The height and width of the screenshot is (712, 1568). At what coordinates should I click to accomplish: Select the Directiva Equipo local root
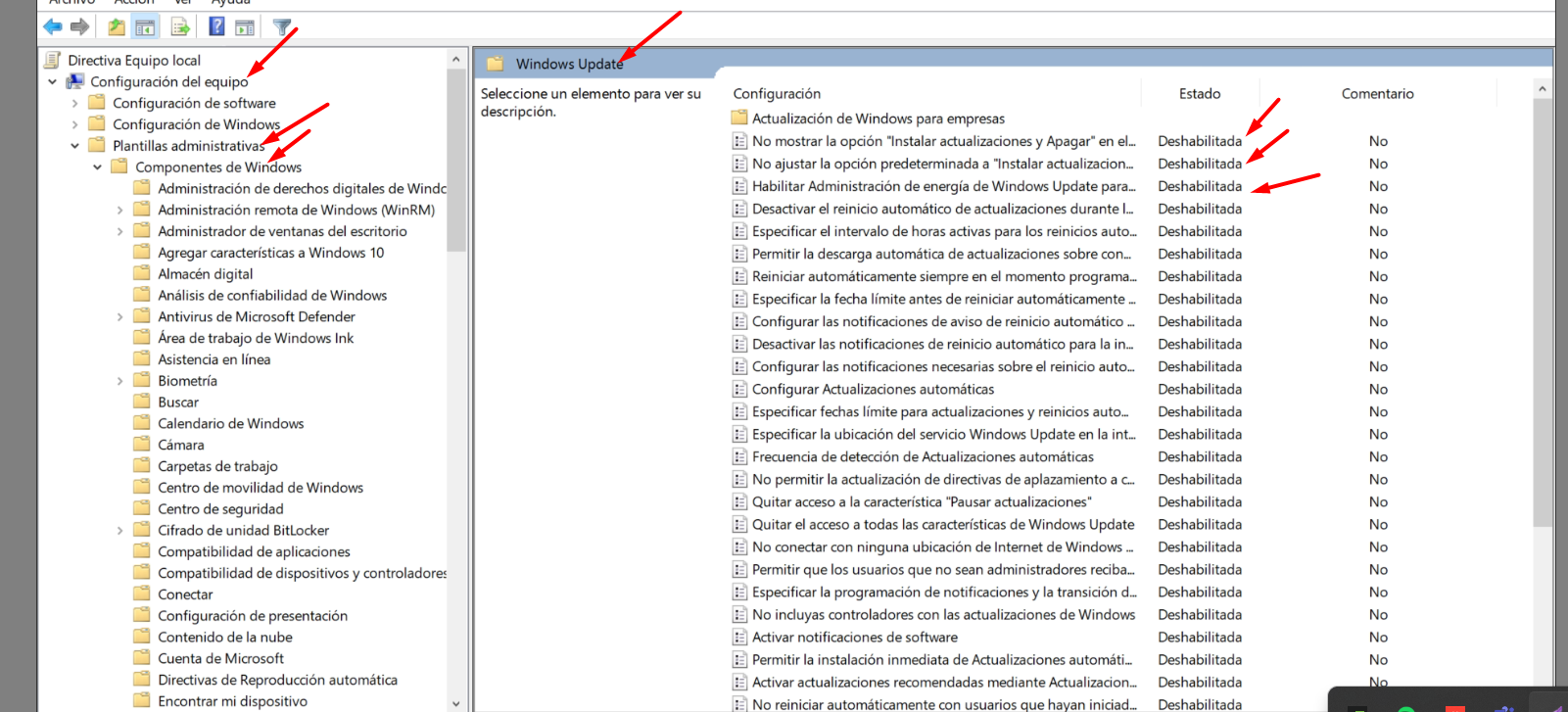click(133, 61)
